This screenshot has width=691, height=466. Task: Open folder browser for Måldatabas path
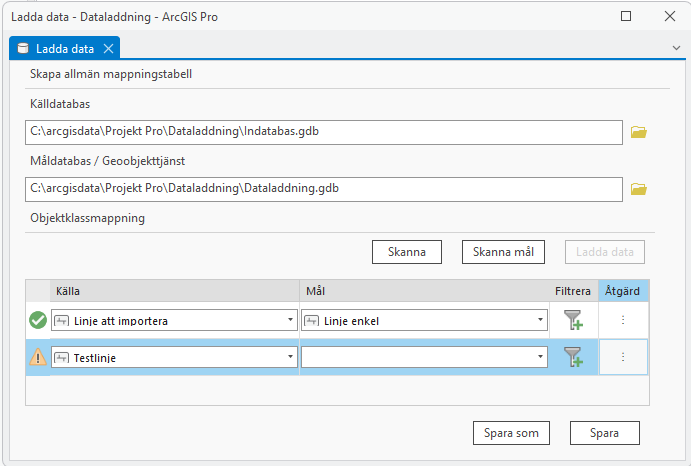coord(639,188)
